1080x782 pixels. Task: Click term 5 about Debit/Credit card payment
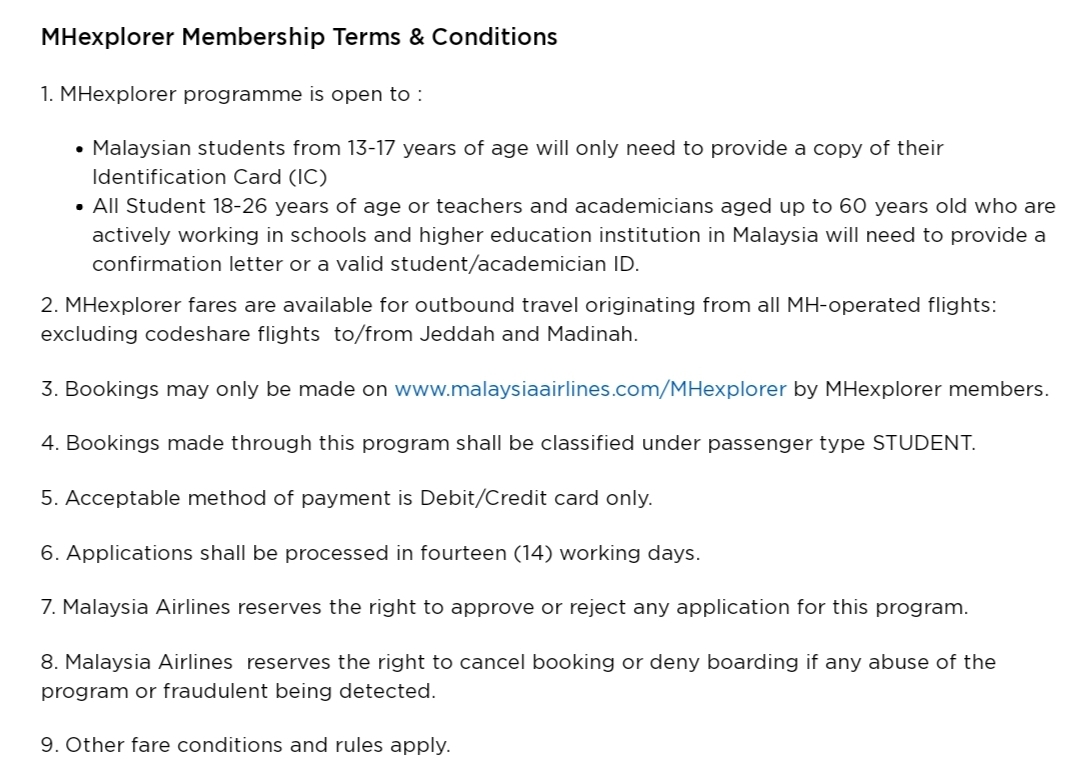[346, 498]
